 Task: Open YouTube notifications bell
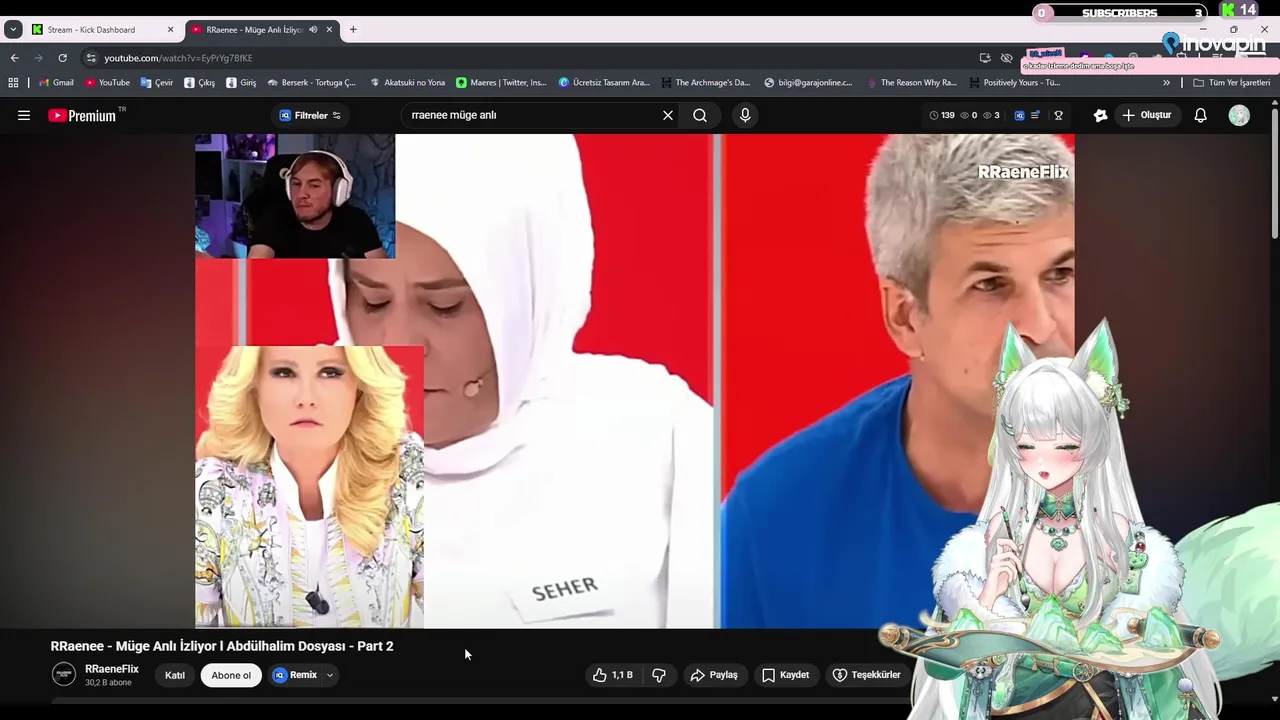[1201, 115]
